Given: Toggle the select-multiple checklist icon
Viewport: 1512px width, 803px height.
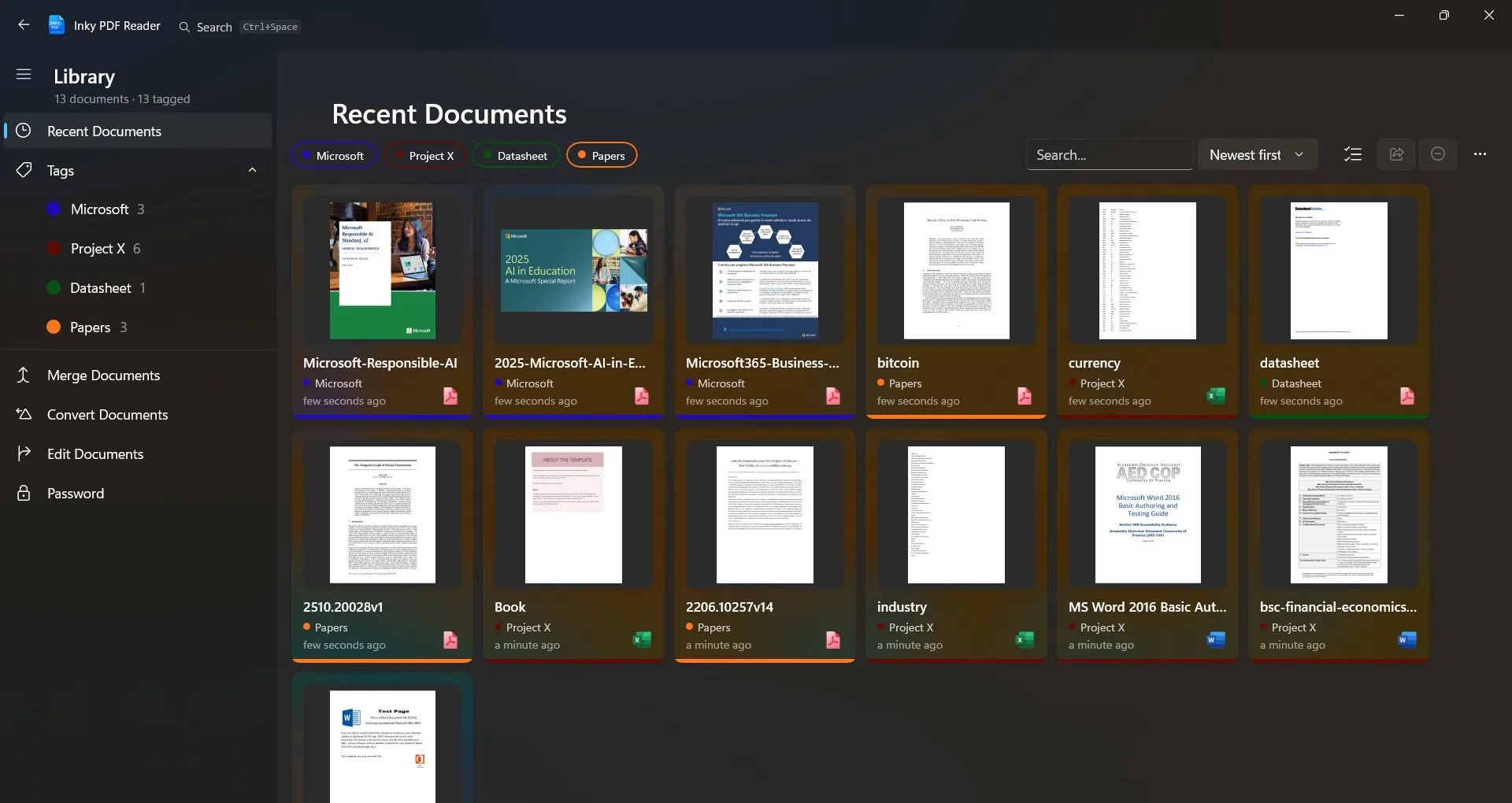Looking at the screenshot, I should [x=1353, y=154].
